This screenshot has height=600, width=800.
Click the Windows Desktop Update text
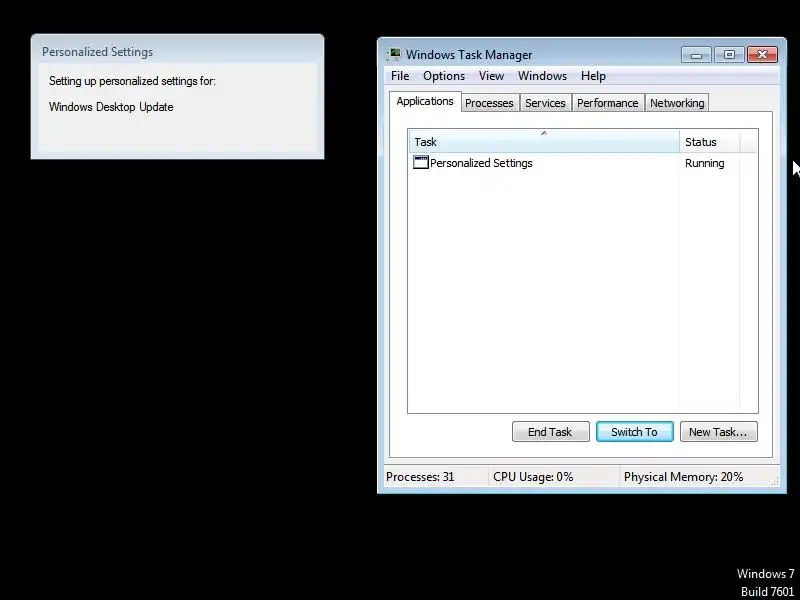(111, 107)
